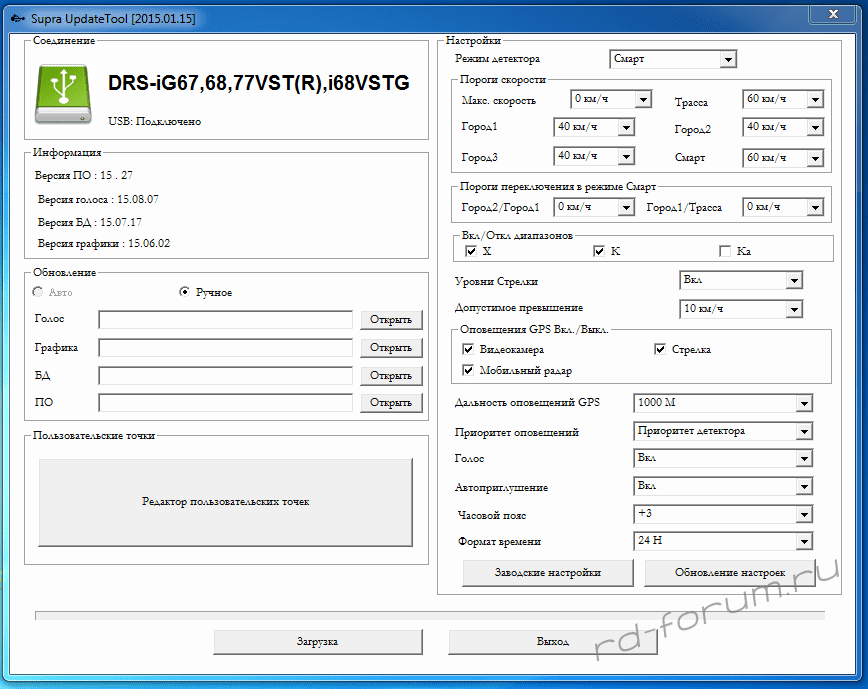Image resolution: width=868 pixels, height=689 pixels.
Task: Select the Ручное update radio button
Action: [x=184, y=292]
